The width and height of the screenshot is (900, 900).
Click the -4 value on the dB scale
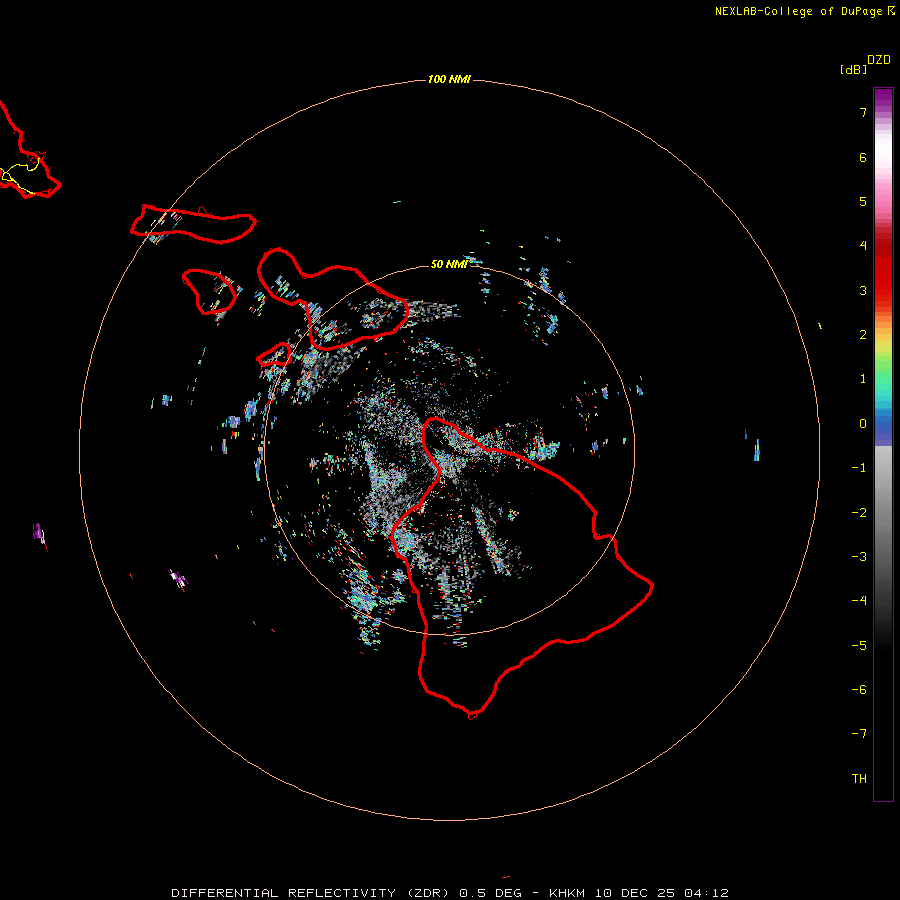pyautogui.click(x=858, y=600)
